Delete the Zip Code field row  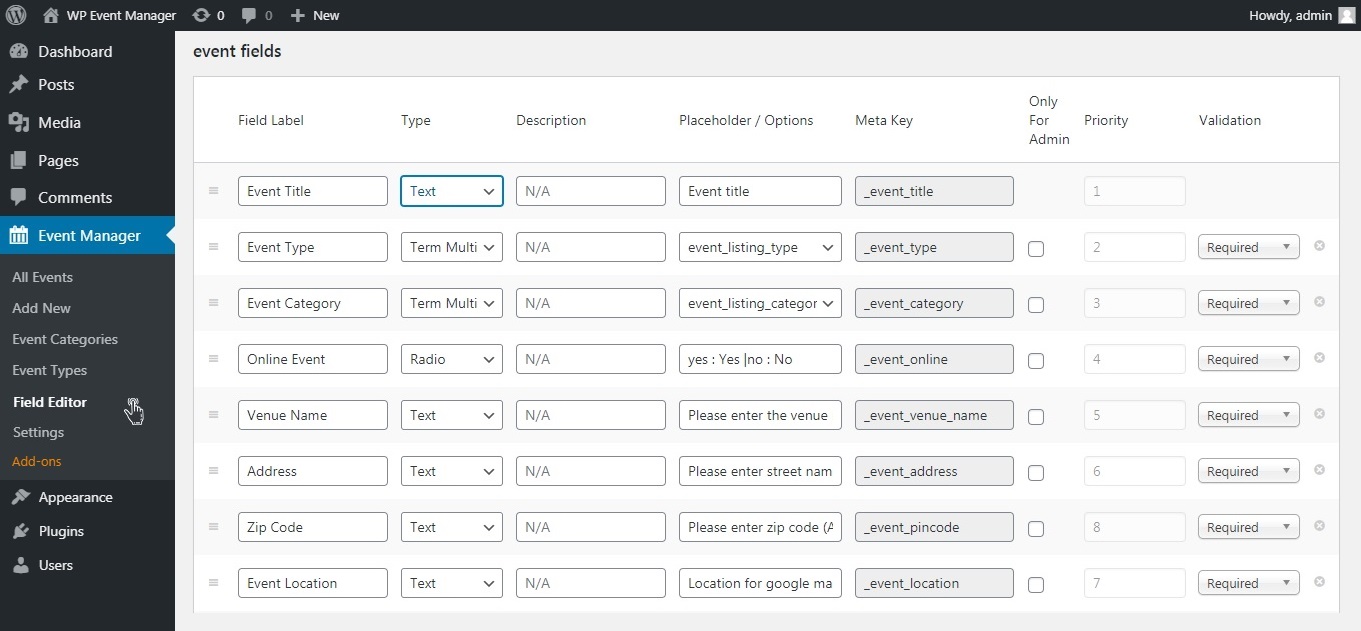click(1319, 526)
